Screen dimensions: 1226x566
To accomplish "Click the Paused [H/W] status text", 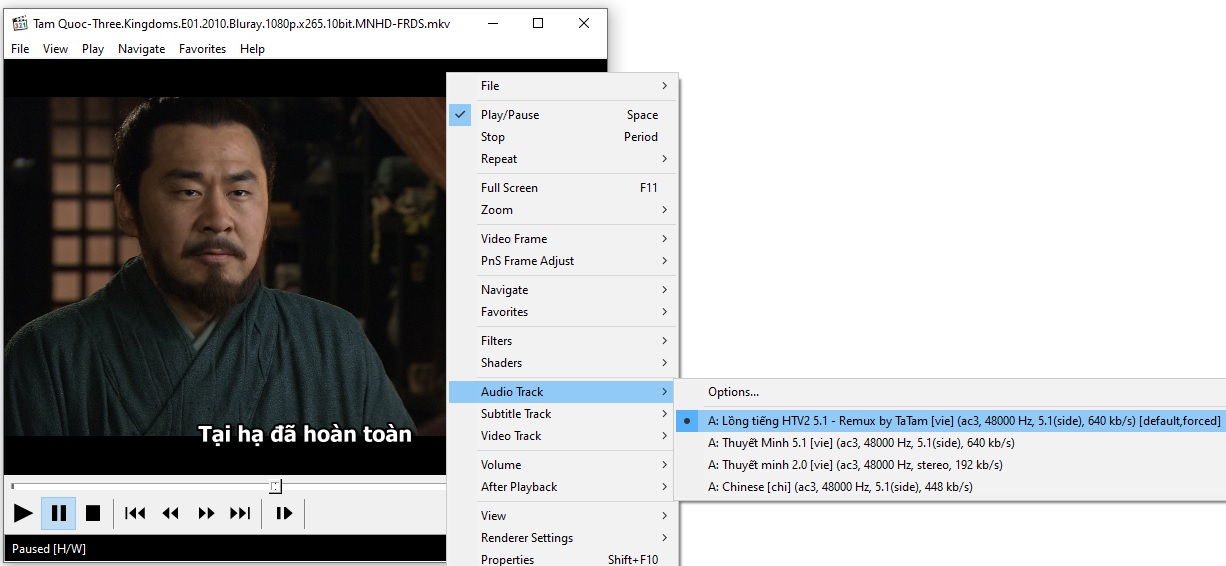I will [49, 549].
